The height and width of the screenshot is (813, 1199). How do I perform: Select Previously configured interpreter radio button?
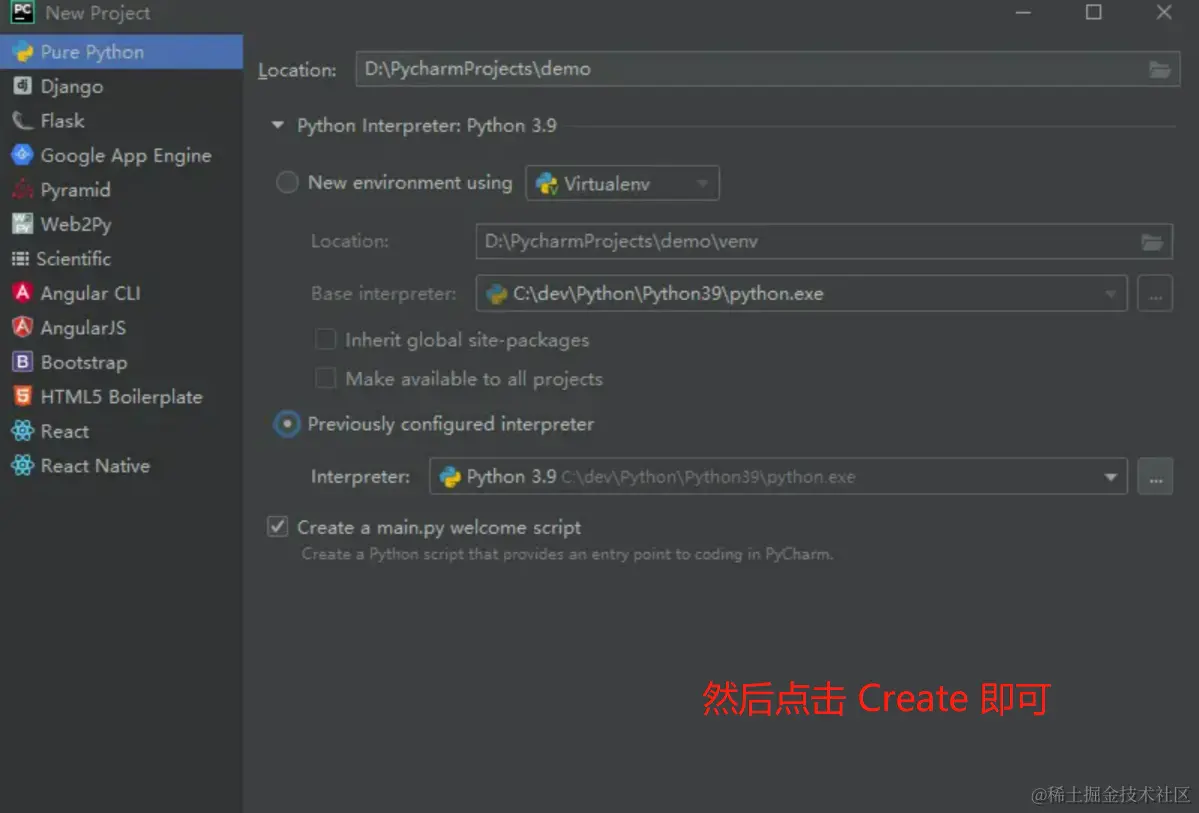[x=287, y=424]
